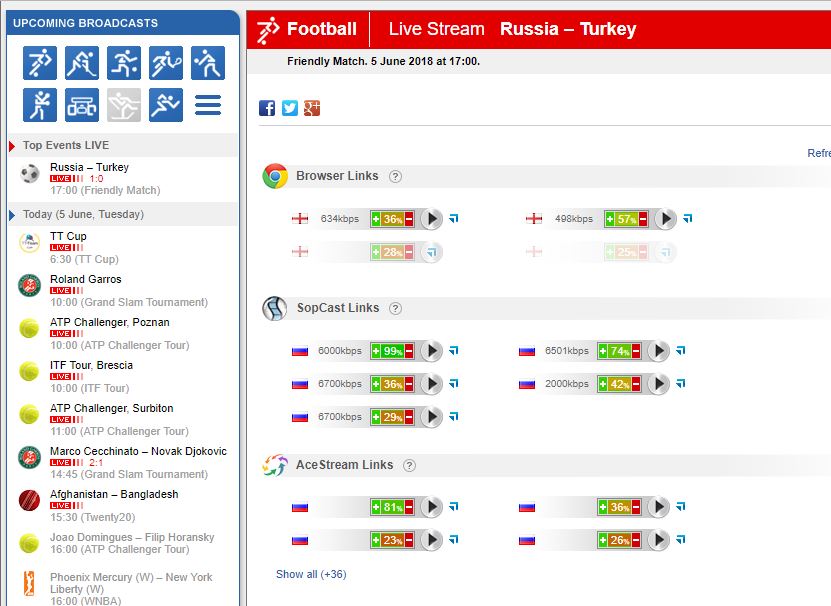
Task: Share the match on Facebook
Action: pos(267,108)
